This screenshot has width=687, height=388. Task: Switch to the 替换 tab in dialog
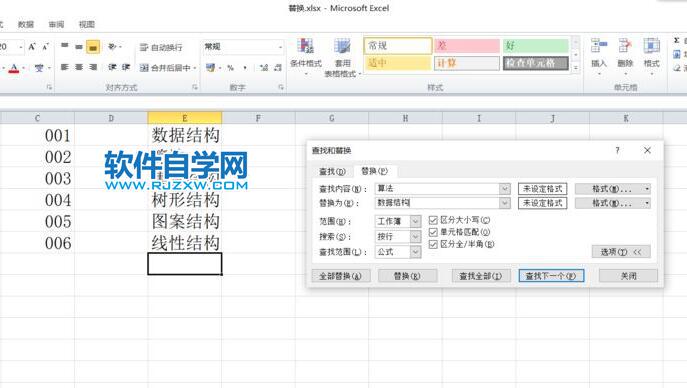374,171
